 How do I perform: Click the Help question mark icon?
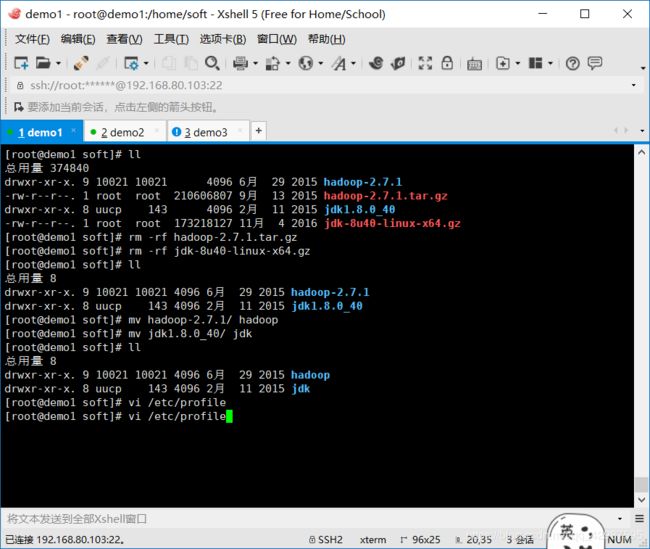pos(572,63)
